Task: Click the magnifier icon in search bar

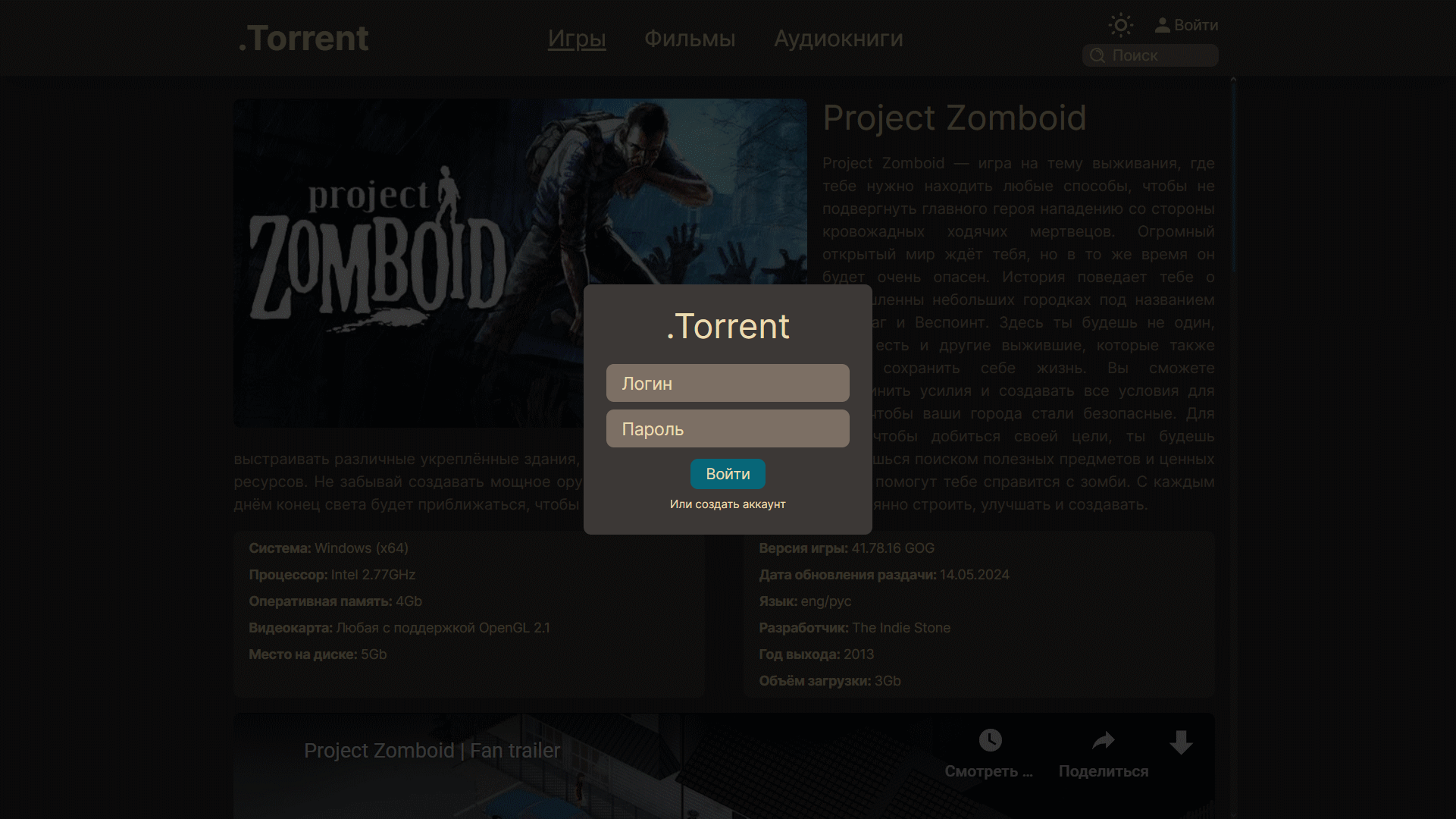Action: 1097,55
